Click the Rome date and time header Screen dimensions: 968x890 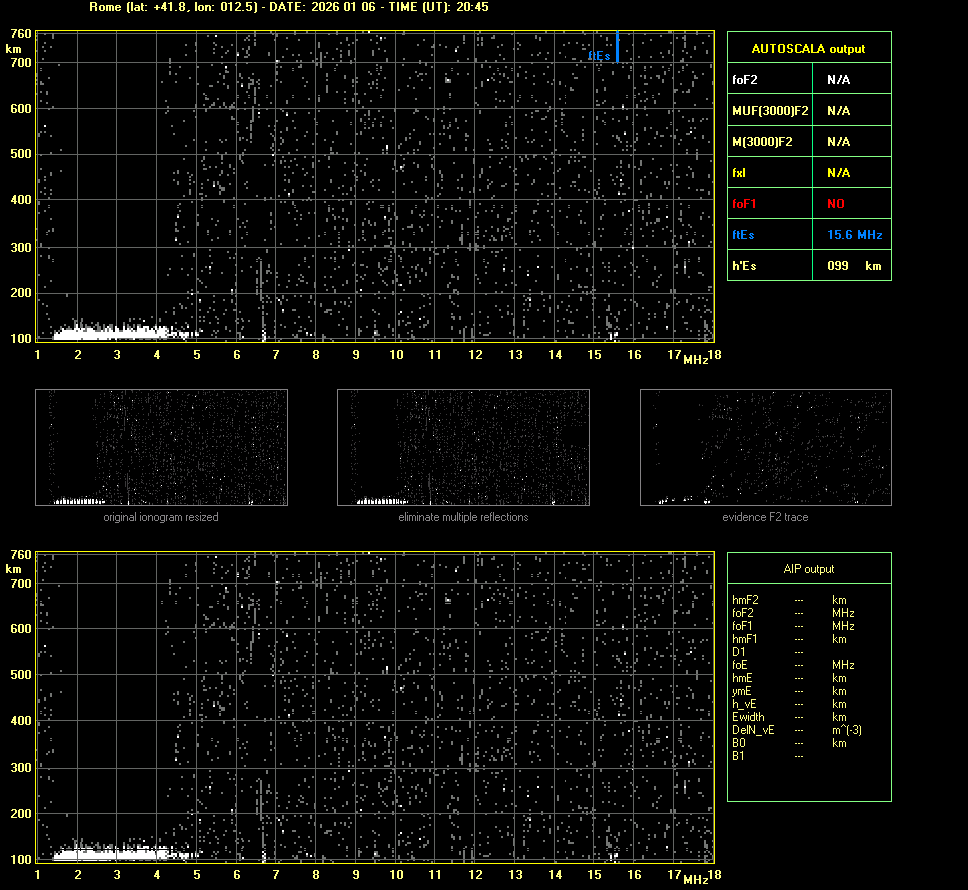(x=289, y=7)
